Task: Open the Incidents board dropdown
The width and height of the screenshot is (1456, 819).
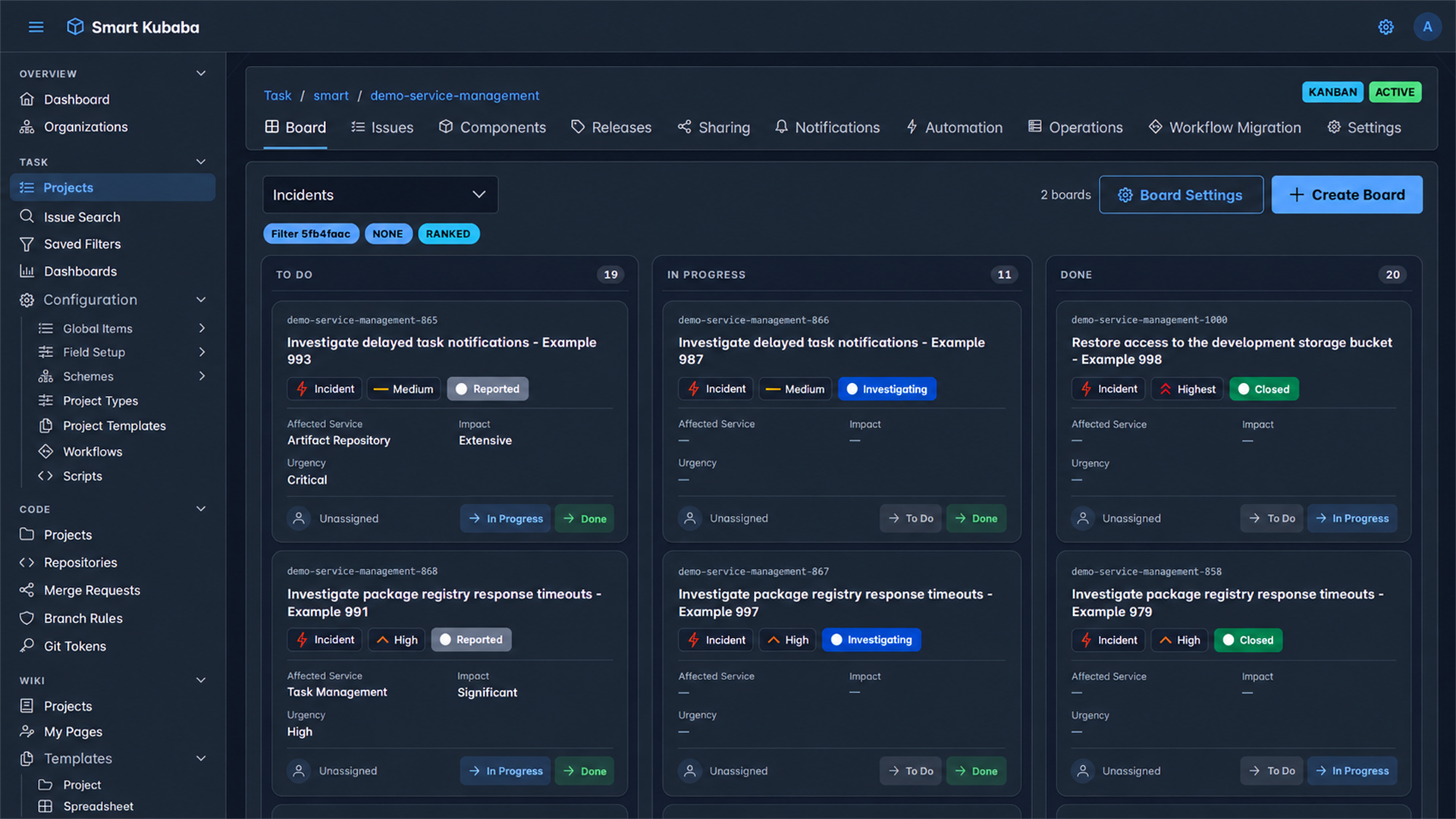Action: click(380, 195)
